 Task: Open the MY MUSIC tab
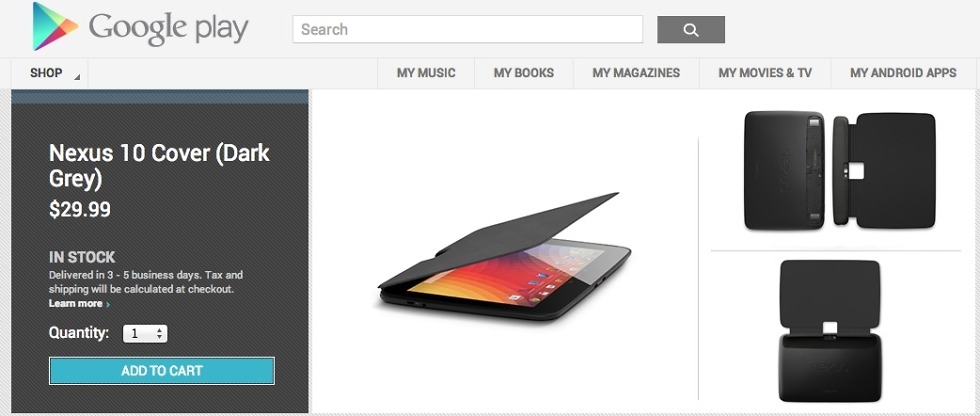point(426,73)
